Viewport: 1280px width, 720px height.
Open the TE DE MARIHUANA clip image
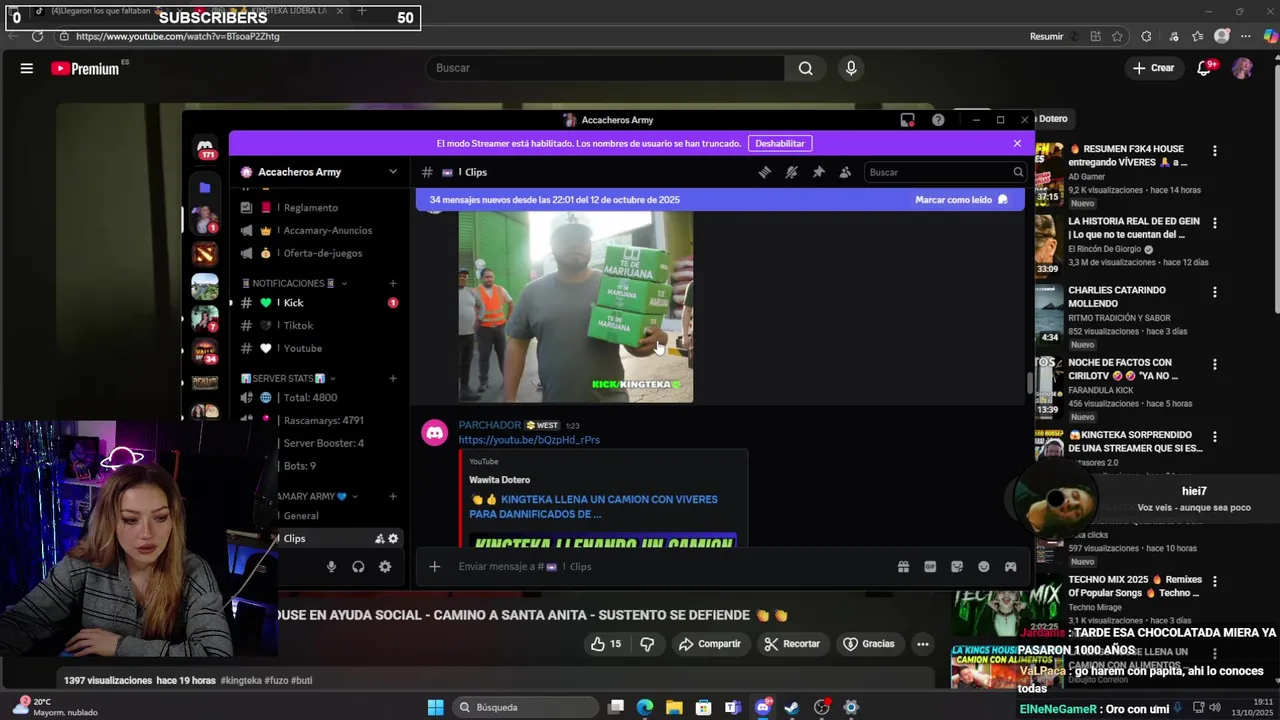576,306
